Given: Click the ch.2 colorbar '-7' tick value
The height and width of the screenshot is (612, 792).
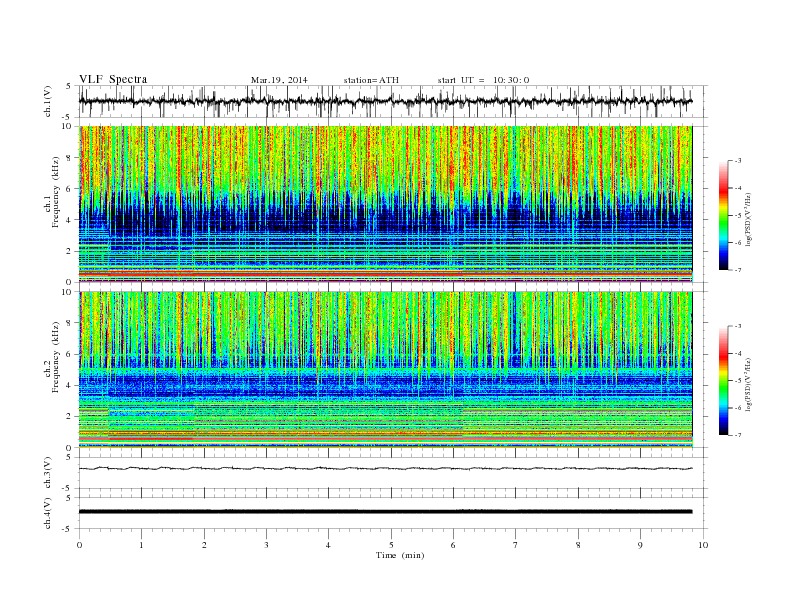Looking at the screenshot, I should click(738, 435).
